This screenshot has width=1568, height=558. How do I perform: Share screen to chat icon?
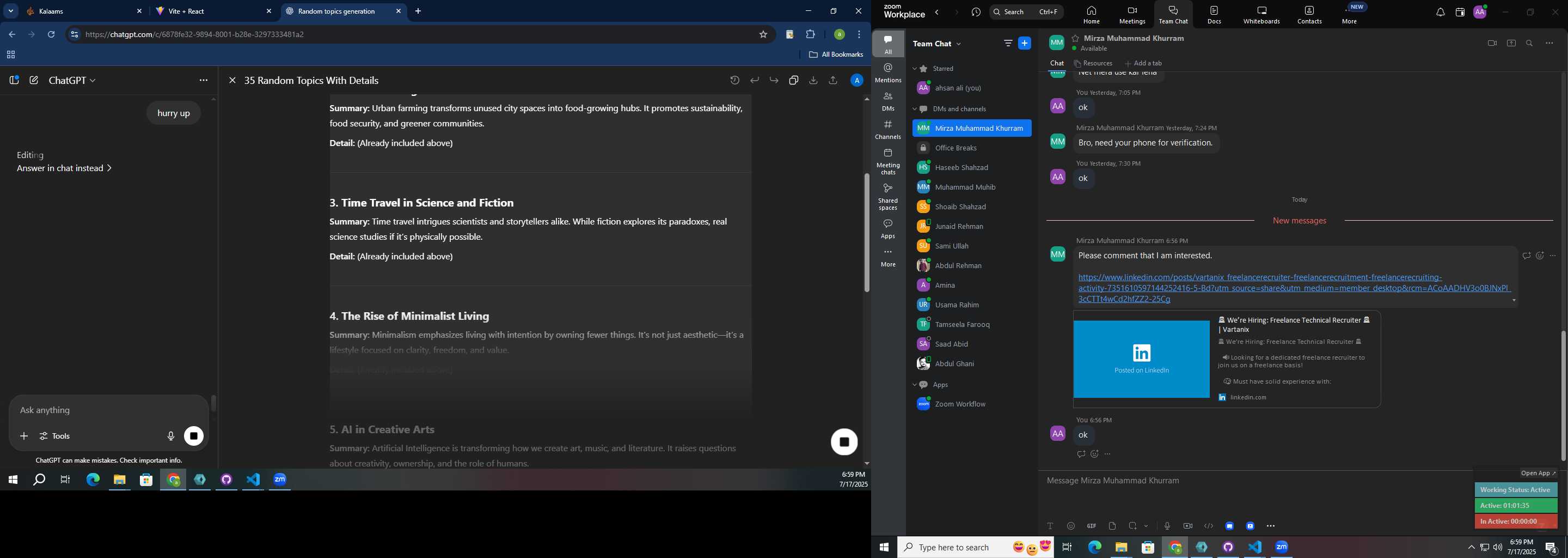pyautogui.click(x=1511, y=43)
